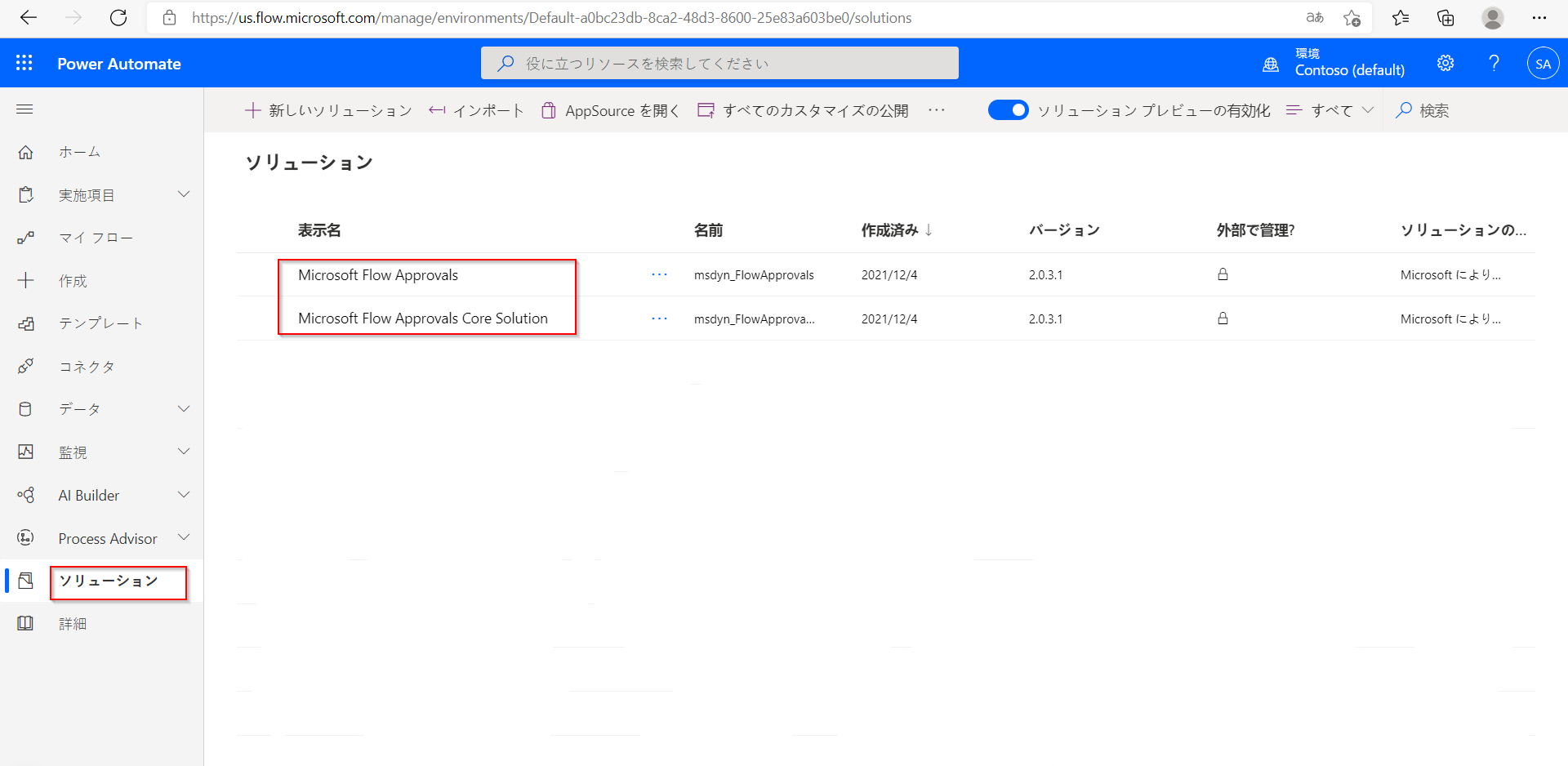Expand the AI Builder chevron
Screen dimensions: 1568x766
[184, 495]
